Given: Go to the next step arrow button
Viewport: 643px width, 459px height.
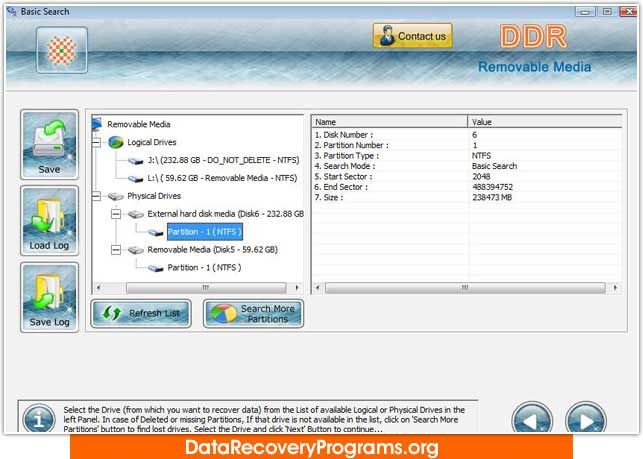Looking at the screenshot, I should tap(586, 418).
